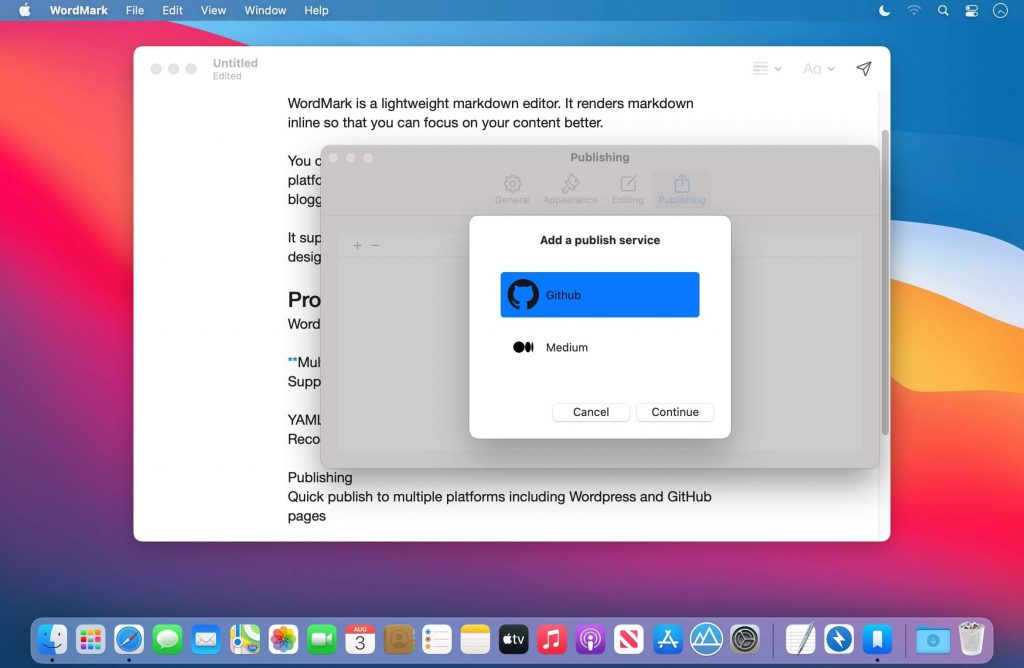Open the General preferences tab

[x=512, y=189]
